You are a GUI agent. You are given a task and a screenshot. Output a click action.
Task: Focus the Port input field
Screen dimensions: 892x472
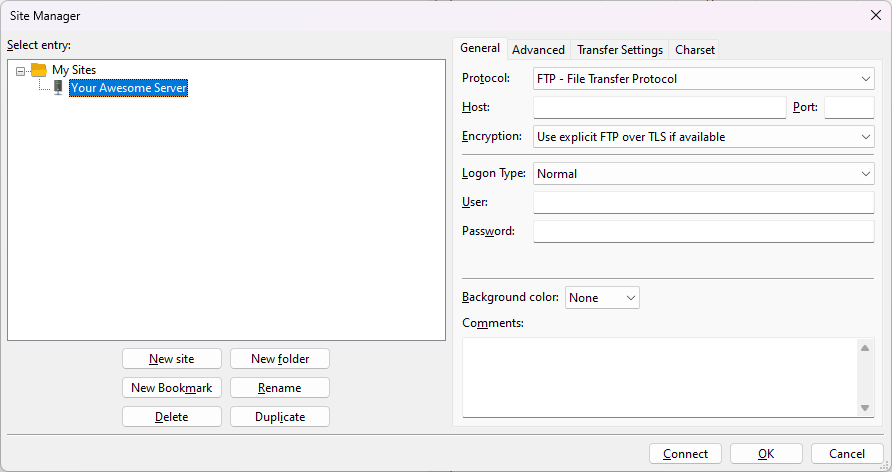(x=849, y=108)
